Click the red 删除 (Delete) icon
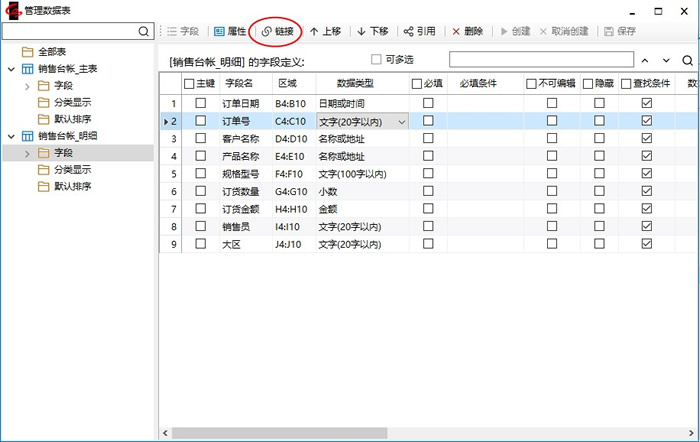Screen dimensions: 700x442 (467, 31)
